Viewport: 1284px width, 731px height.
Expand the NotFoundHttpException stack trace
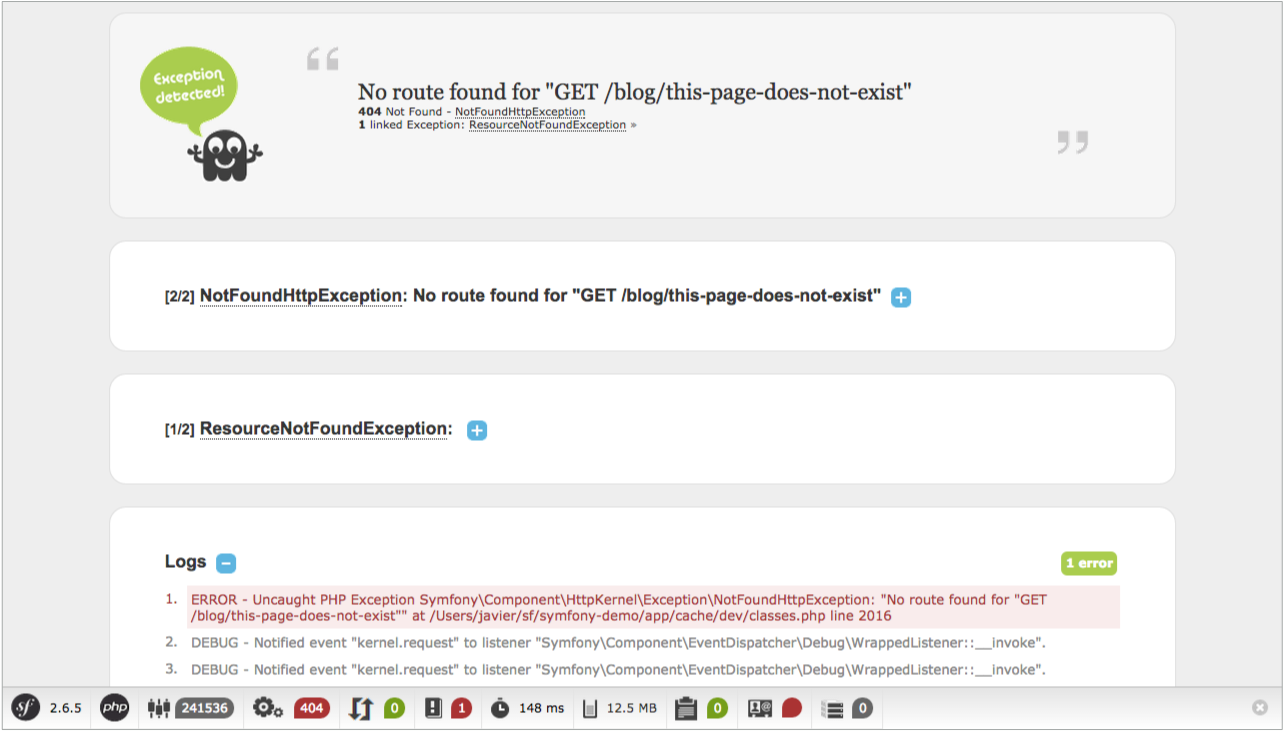tap(901, 297)
